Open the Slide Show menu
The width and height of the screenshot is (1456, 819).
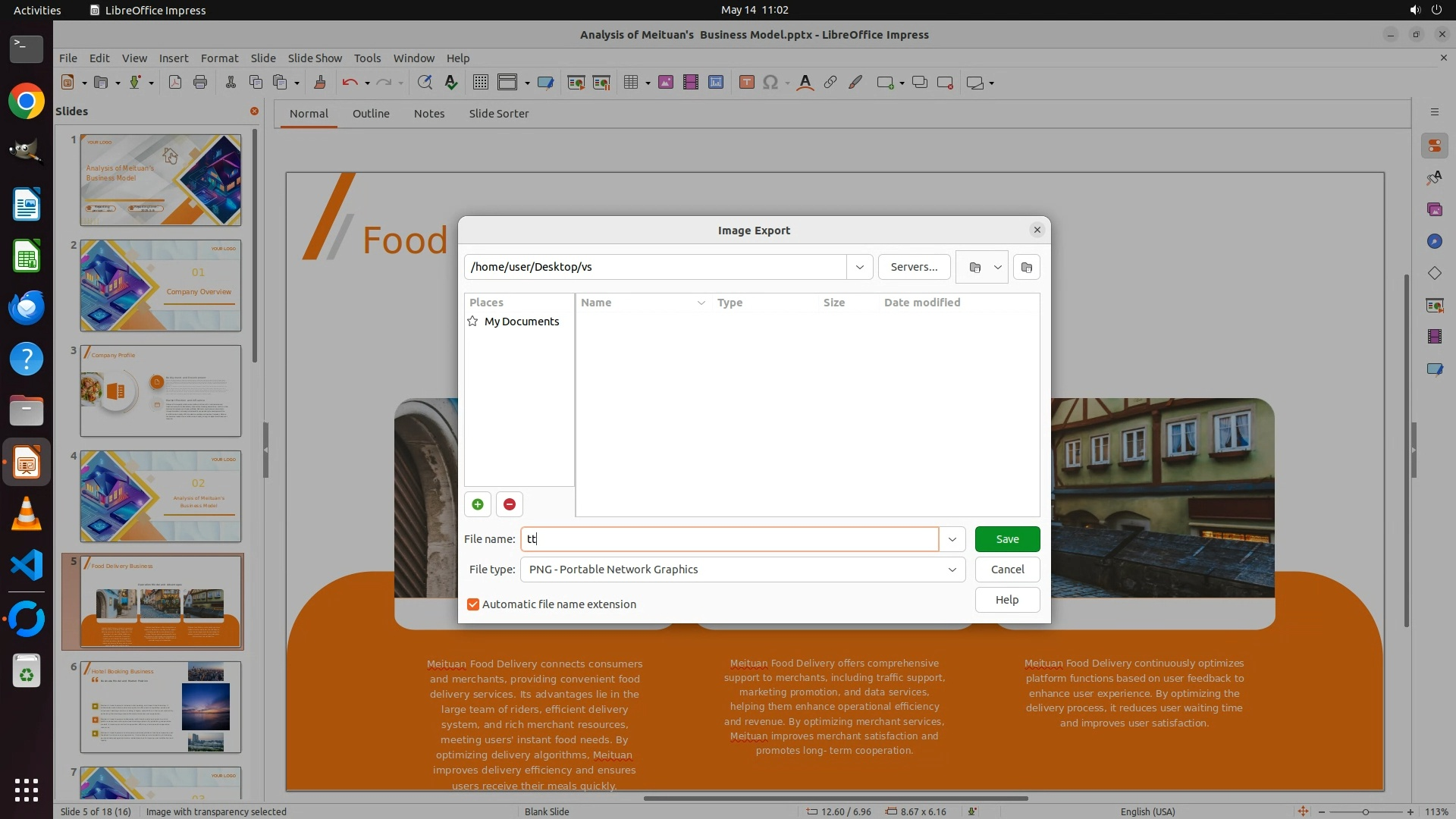pos(315,58)
